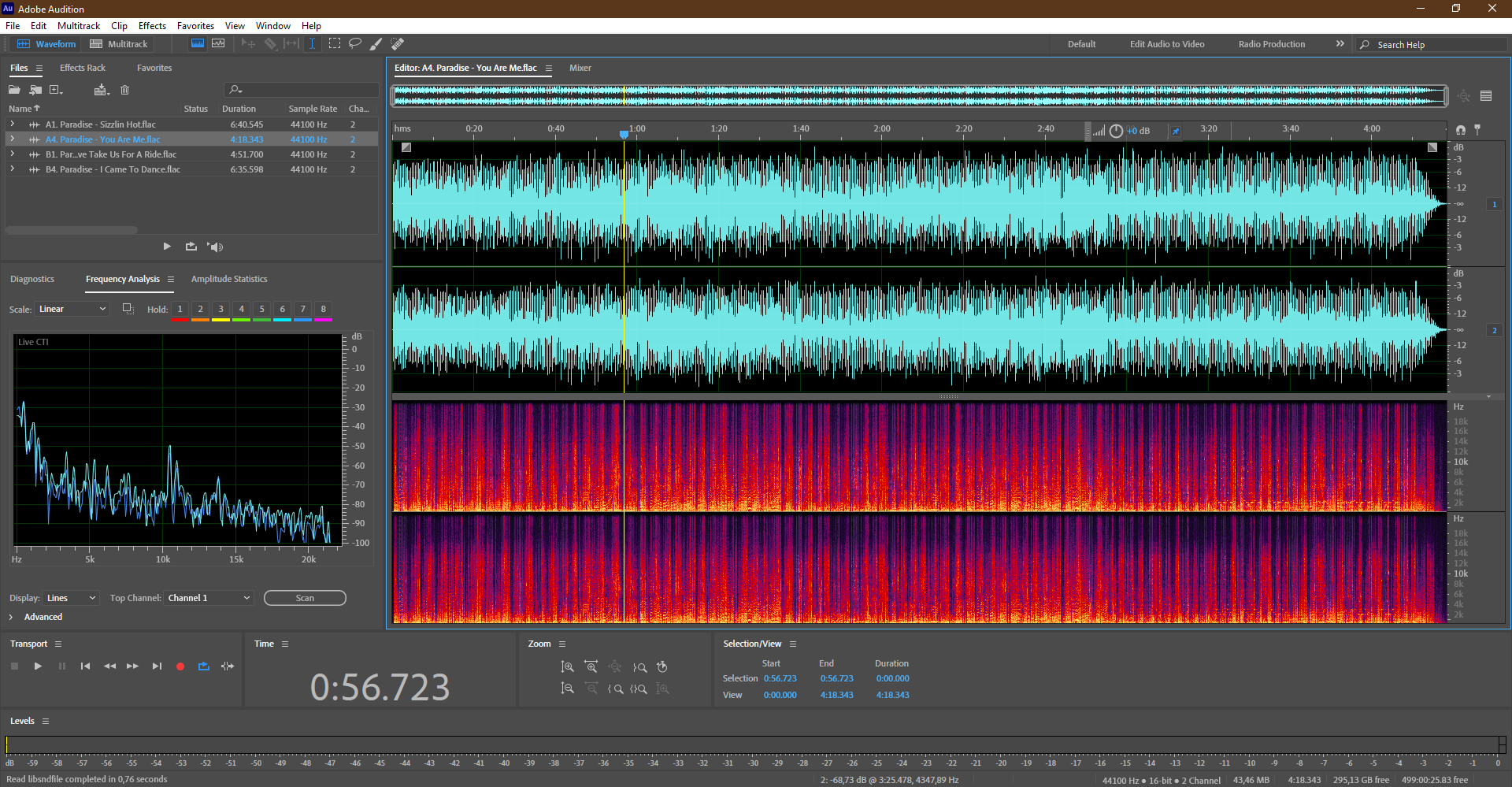Select the Paintbrush Selection tool
Image resolution: width=1512 pixels, height=787 pixels.
[x=376, y=44]
